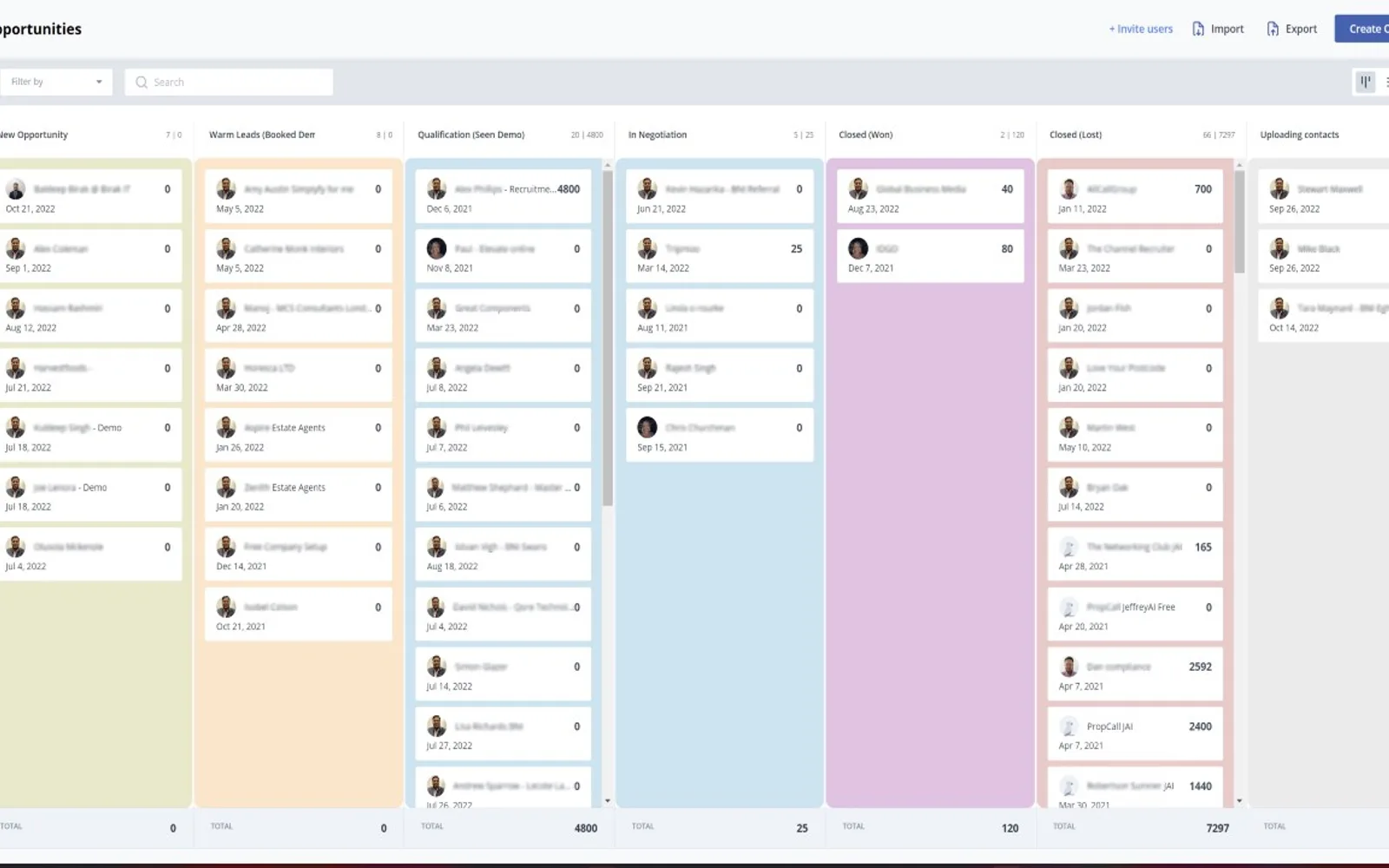Click avatar icon on PropCall JAI card
Screen dimensions: 1389x868
(1069, 727)
